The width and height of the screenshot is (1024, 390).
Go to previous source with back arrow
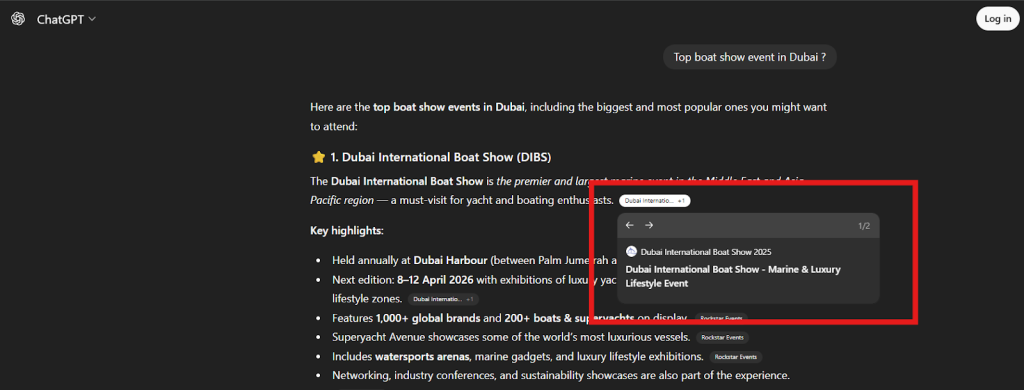[x=630, y=225]
